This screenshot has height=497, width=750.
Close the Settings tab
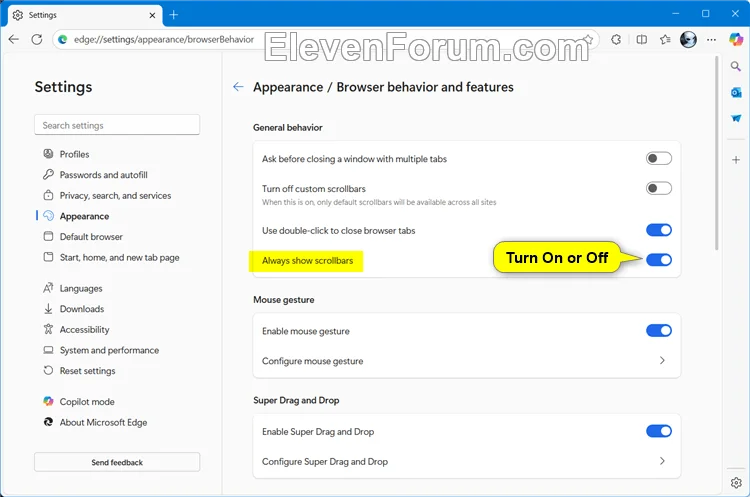[x=152, y=15]
